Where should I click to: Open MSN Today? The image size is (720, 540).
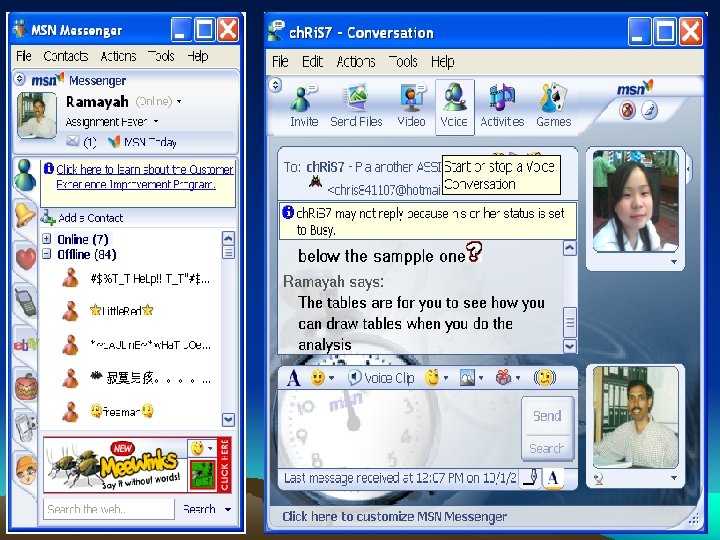[x=142, y=142]
